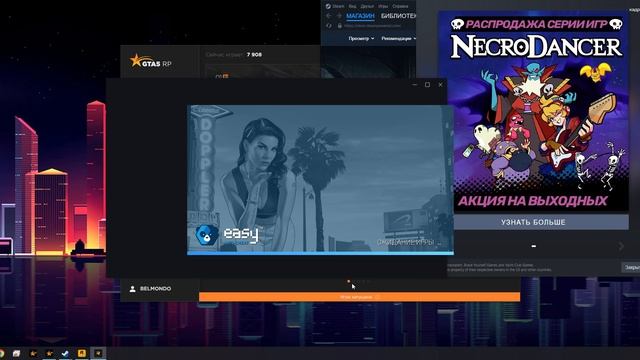Open the Rockstar Games taskbar icon
640x360 pixels.
pos(82,353)
